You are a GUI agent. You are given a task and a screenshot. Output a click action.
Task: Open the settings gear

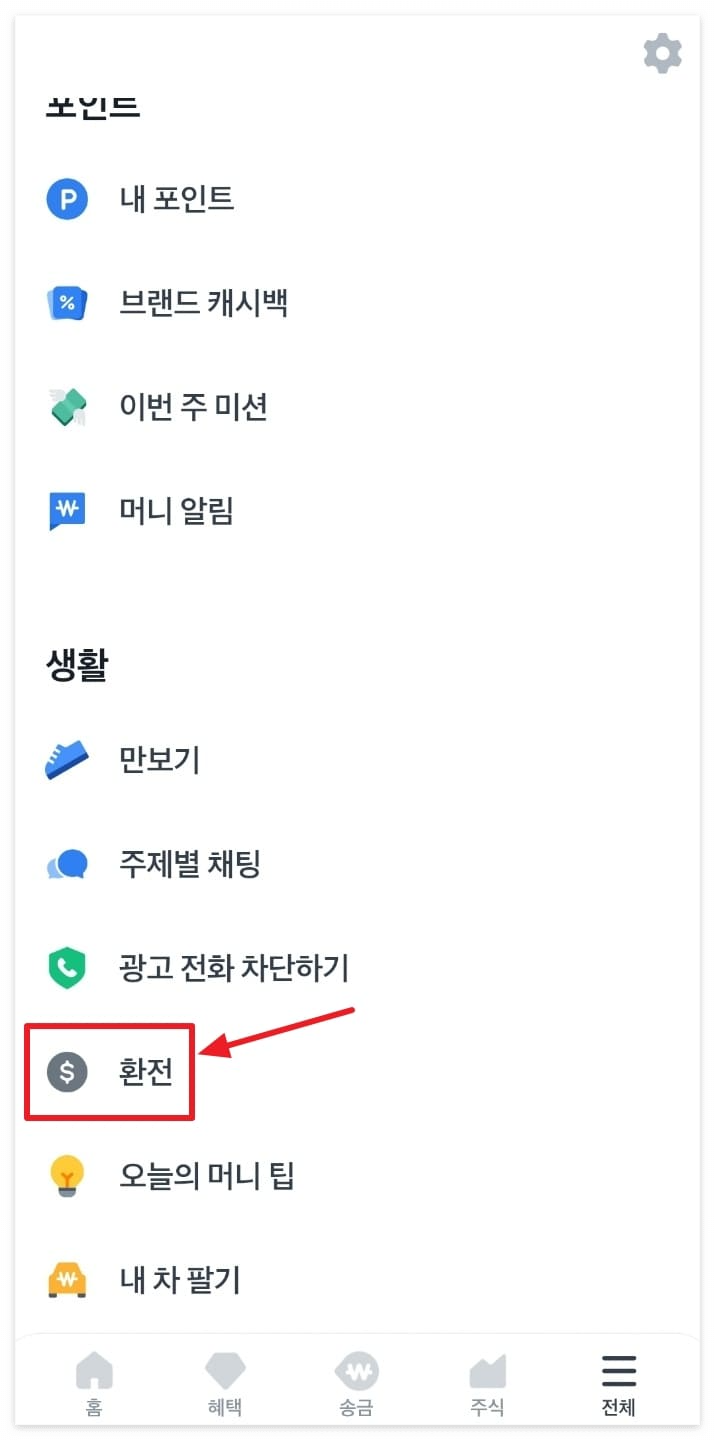pyautogui.click(x=662, y=55)
